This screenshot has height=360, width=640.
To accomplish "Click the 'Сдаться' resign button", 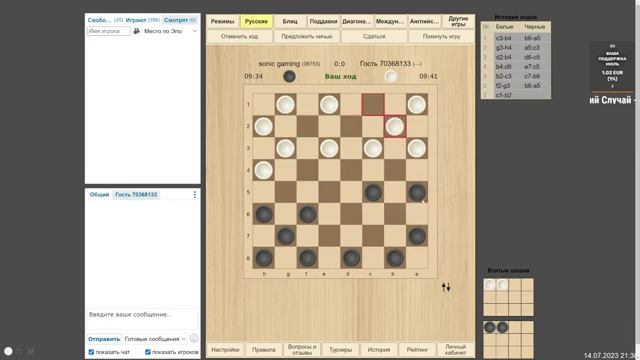I will pos(374,36).
